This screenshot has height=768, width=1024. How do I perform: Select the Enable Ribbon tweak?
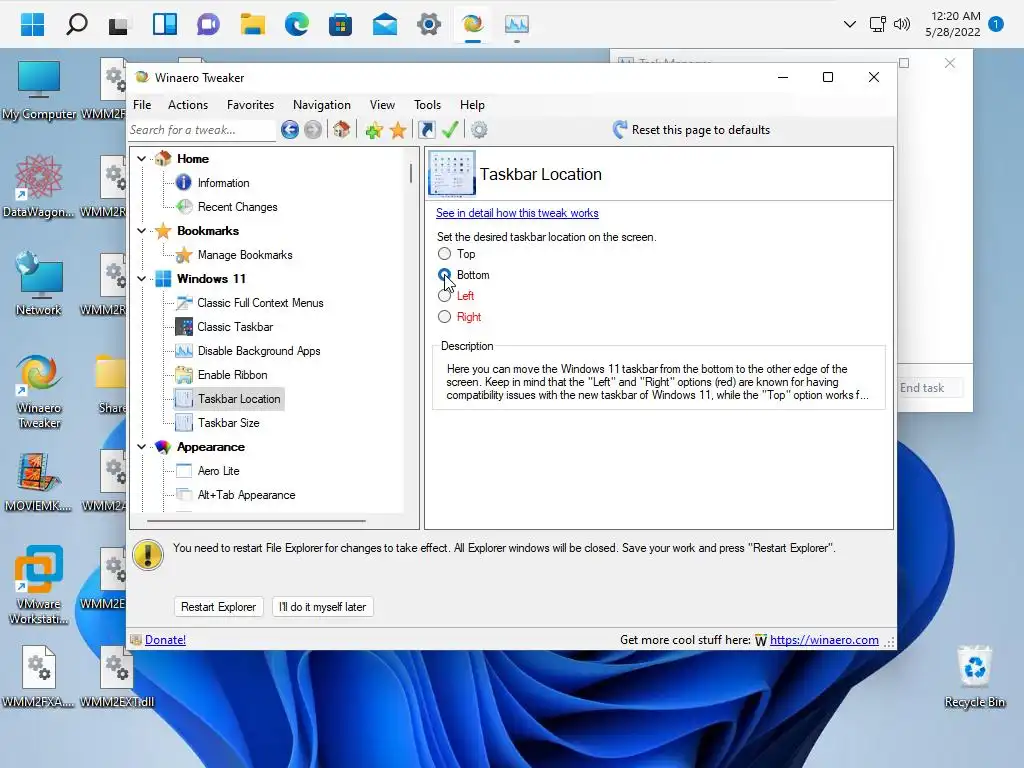[232, 375]
